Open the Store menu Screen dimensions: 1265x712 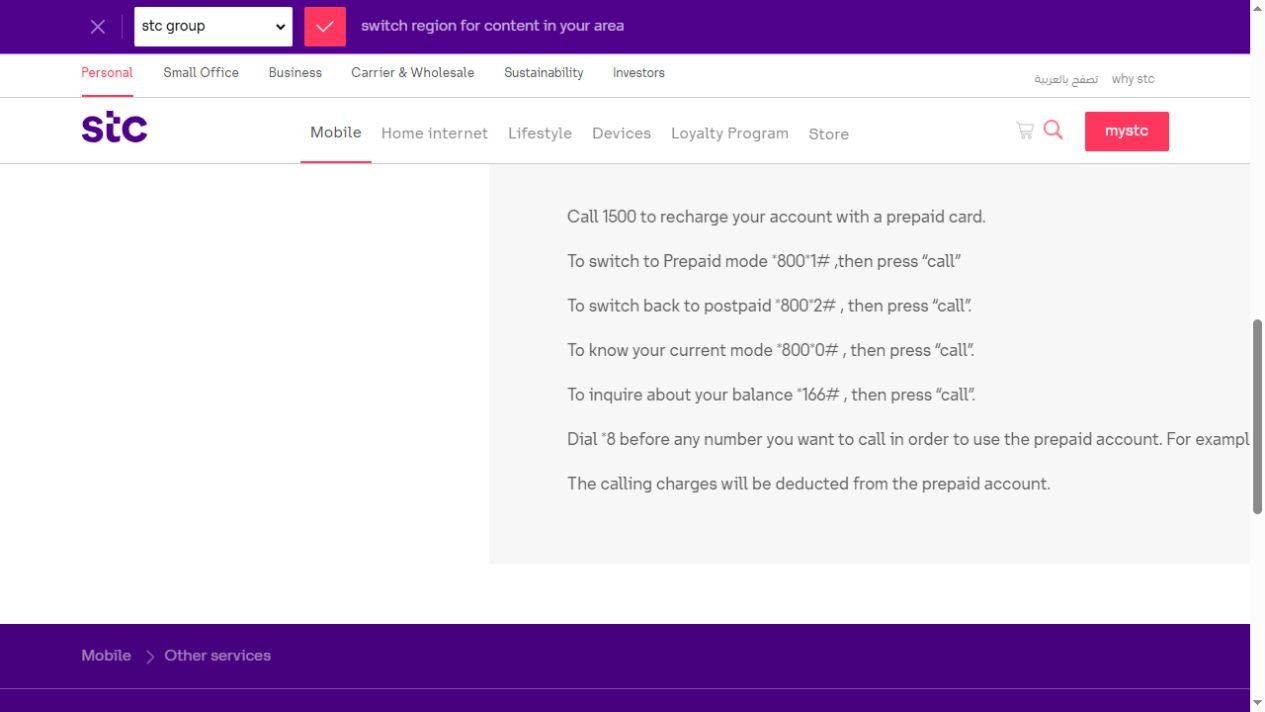[829, 134]
